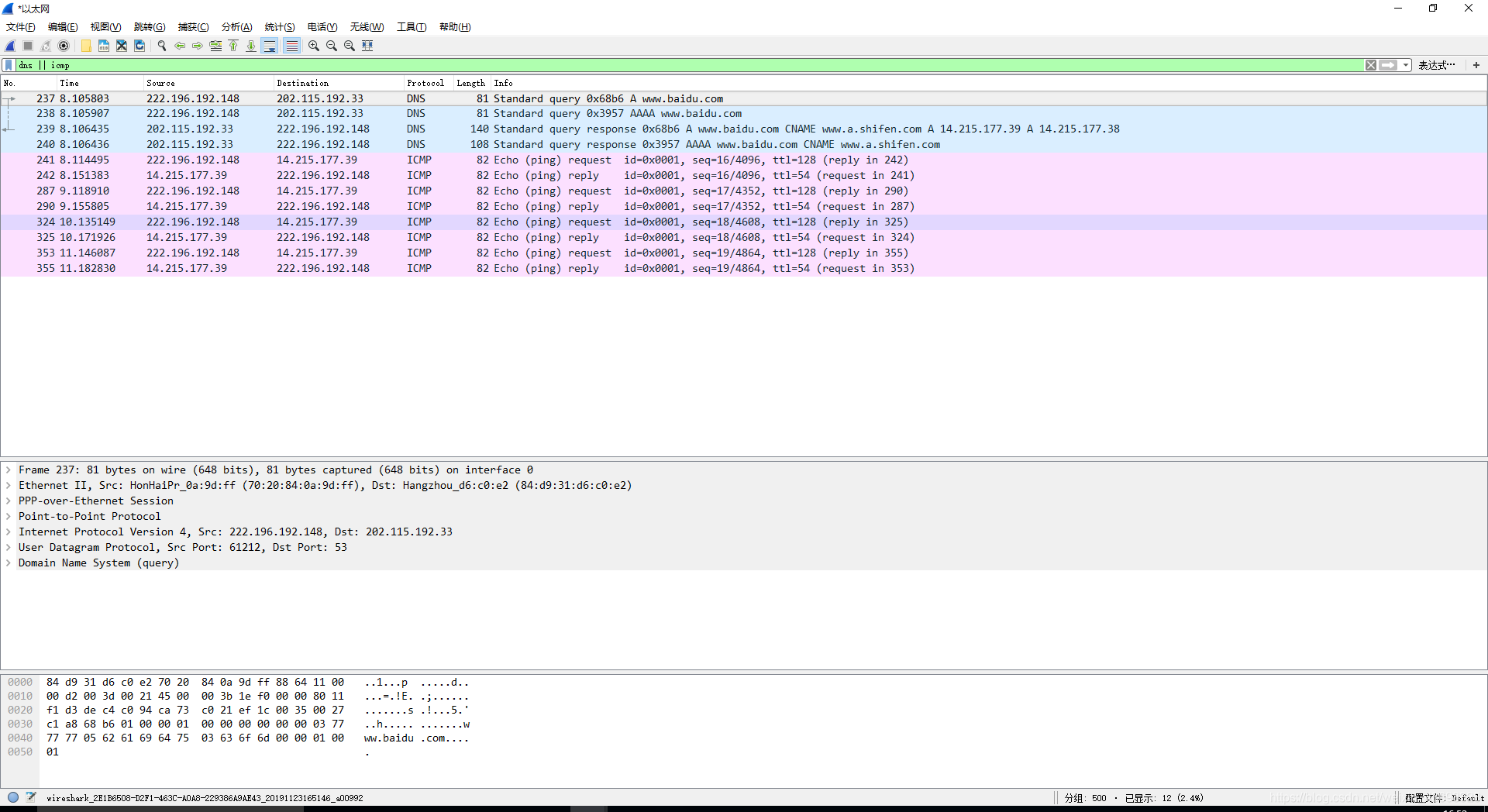Open the 统计(S) menu

coord(280,27)
